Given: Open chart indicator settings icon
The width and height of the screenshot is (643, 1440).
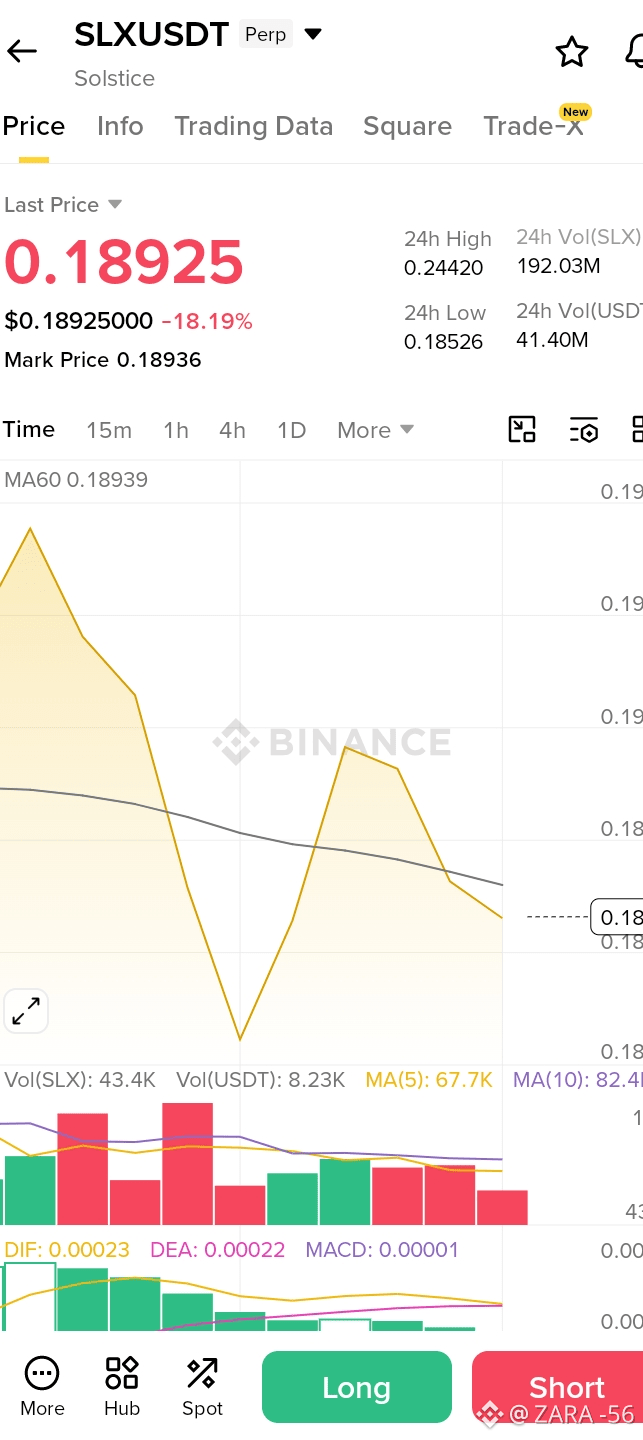Looking at the screenshot, I should (584, 430).
